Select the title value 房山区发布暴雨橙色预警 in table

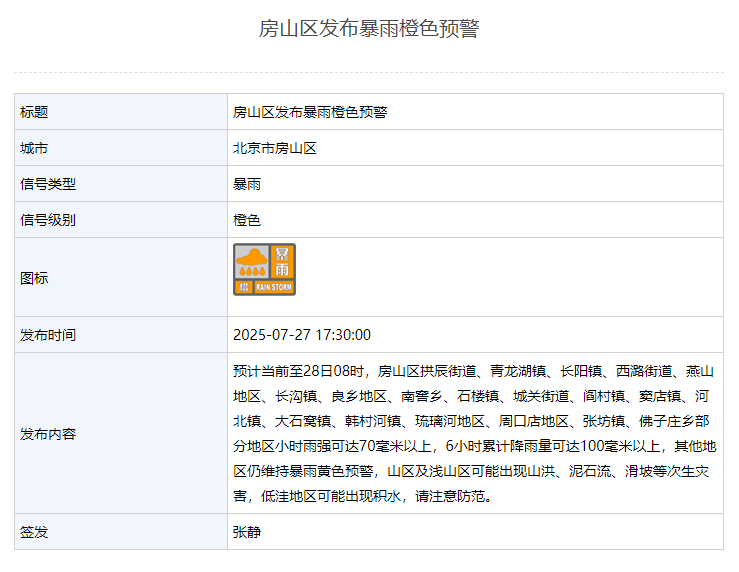click(x=310, y=112)
